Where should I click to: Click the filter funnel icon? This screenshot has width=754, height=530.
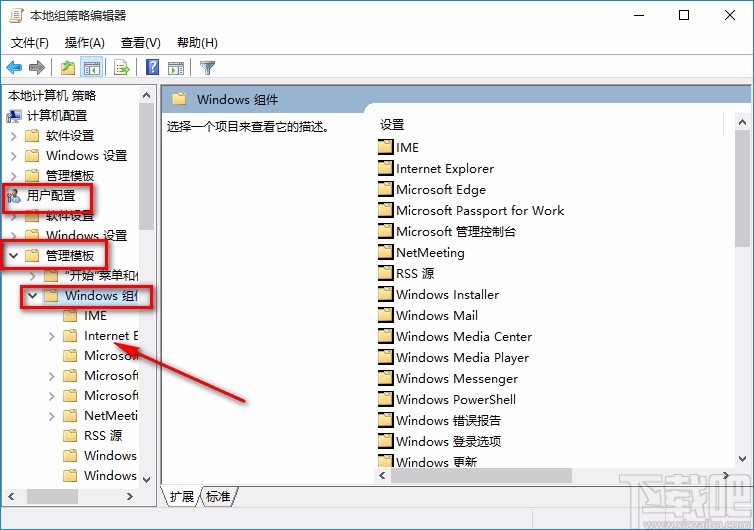point(207,68)
